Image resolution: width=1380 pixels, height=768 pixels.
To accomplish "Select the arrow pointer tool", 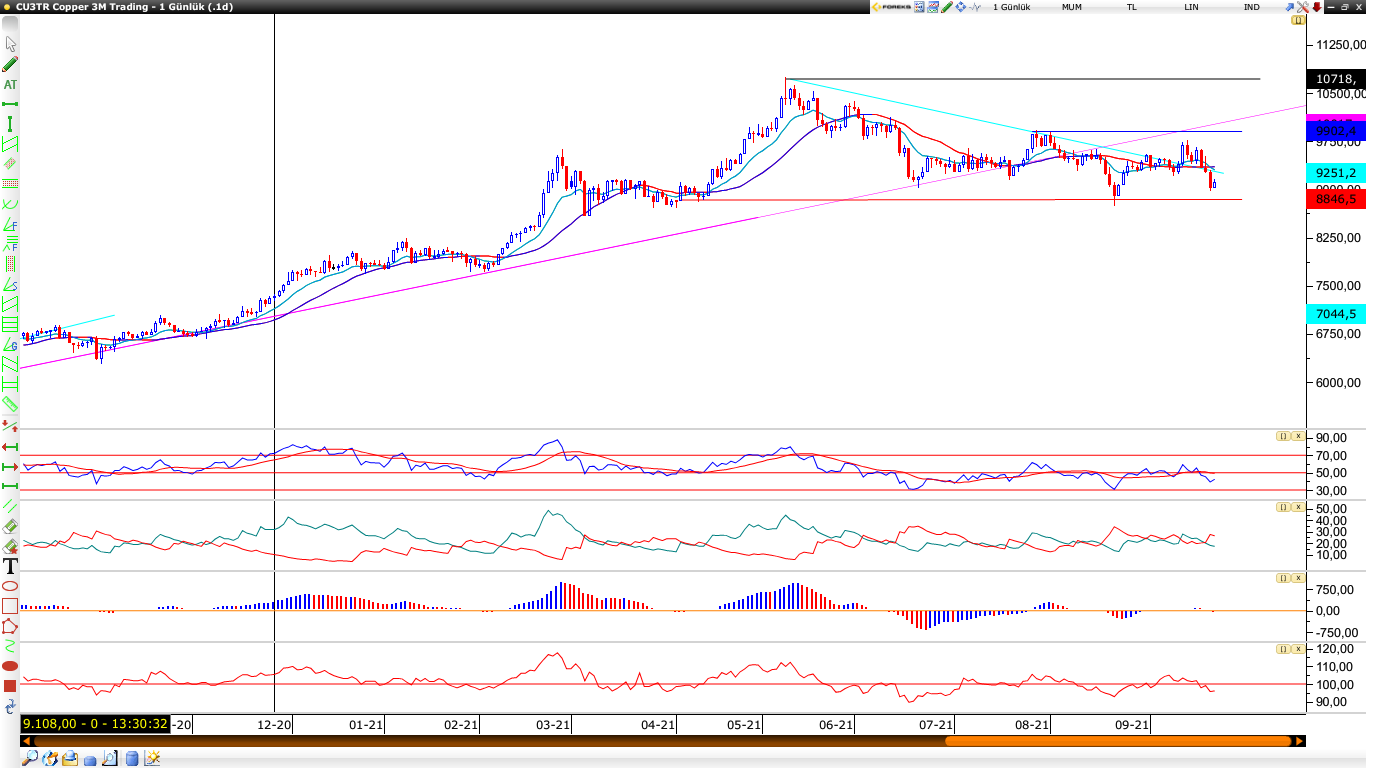I will [x=11, y=44].
